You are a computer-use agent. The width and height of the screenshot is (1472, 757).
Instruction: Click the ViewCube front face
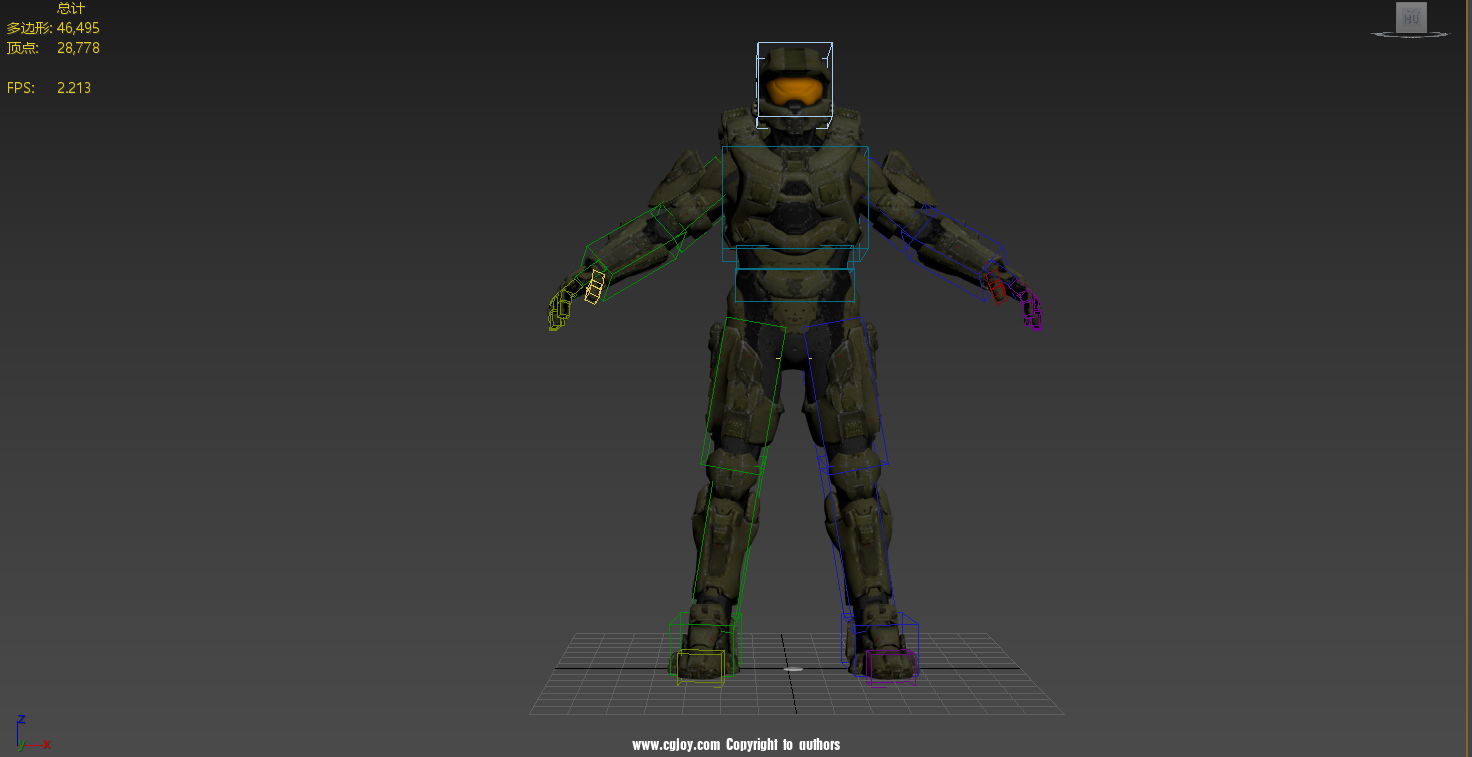point(1411,17)
